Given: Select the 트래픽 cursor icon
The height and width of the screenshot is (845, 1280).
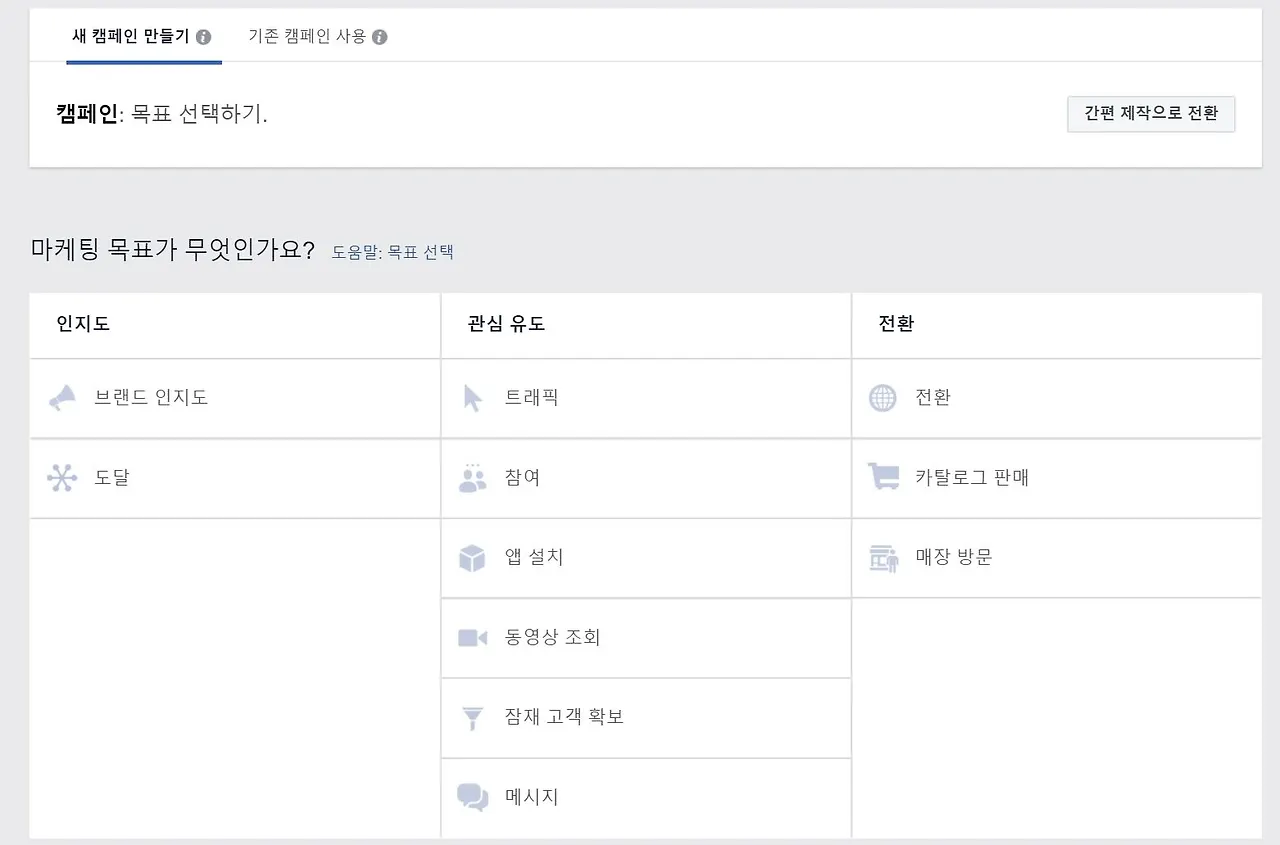Looking at the screenshot, I should click(x=472, y=397).
